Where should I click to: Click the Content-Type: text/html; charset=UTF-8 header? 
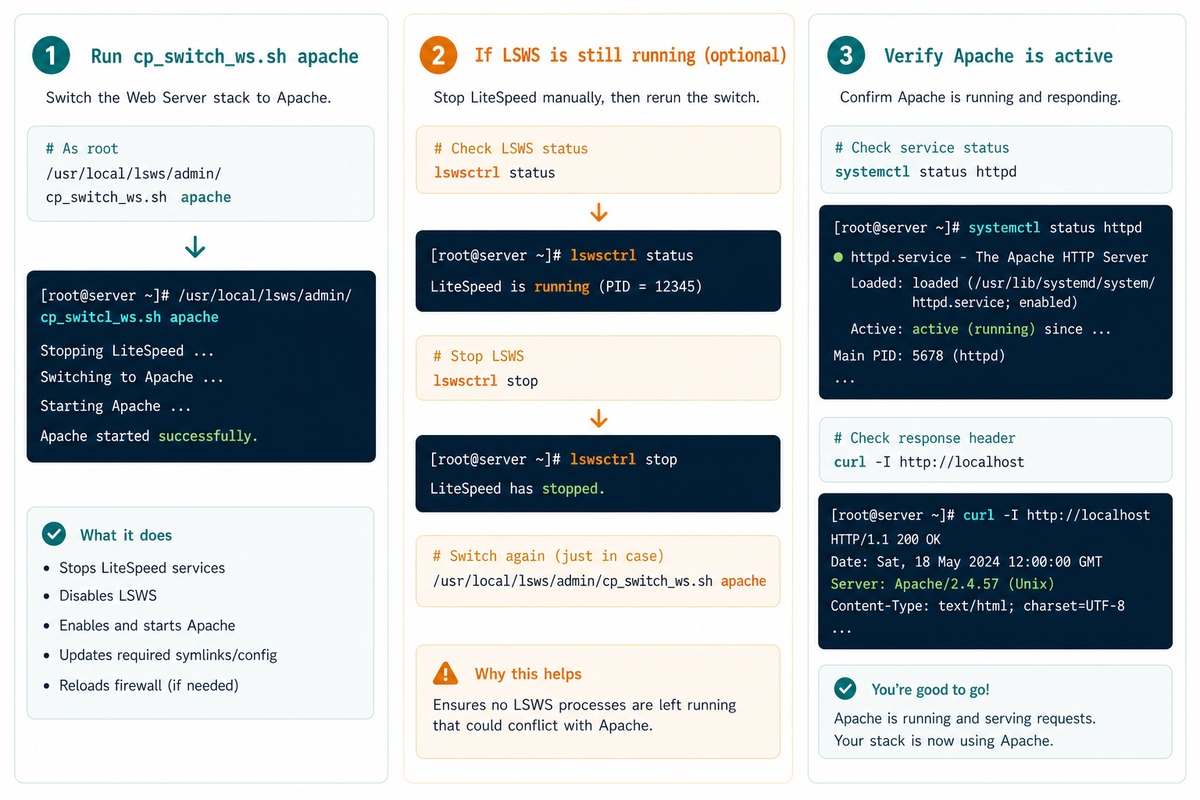click(x=978, y=606)
